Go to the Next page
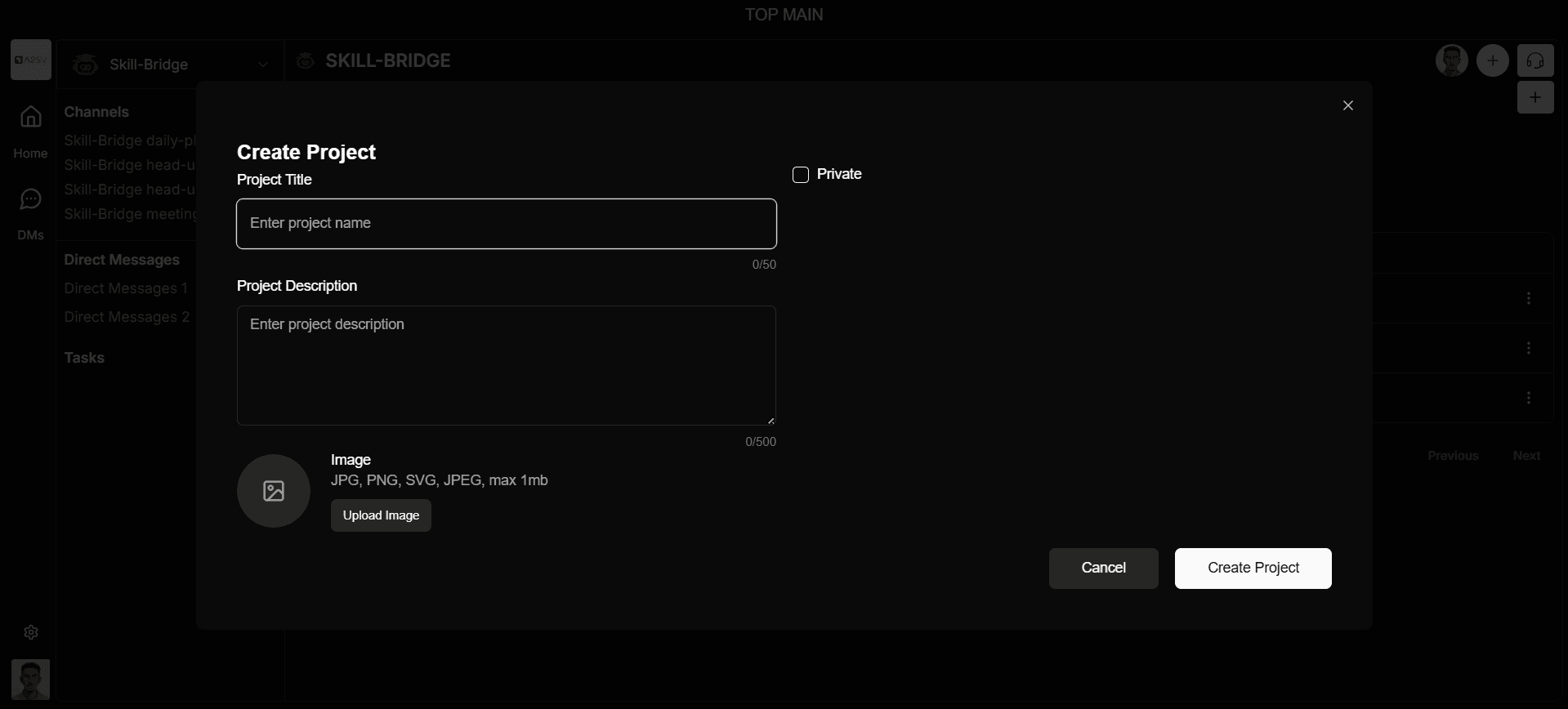Screen dimensions: 1568x709 click(1526, 456)
